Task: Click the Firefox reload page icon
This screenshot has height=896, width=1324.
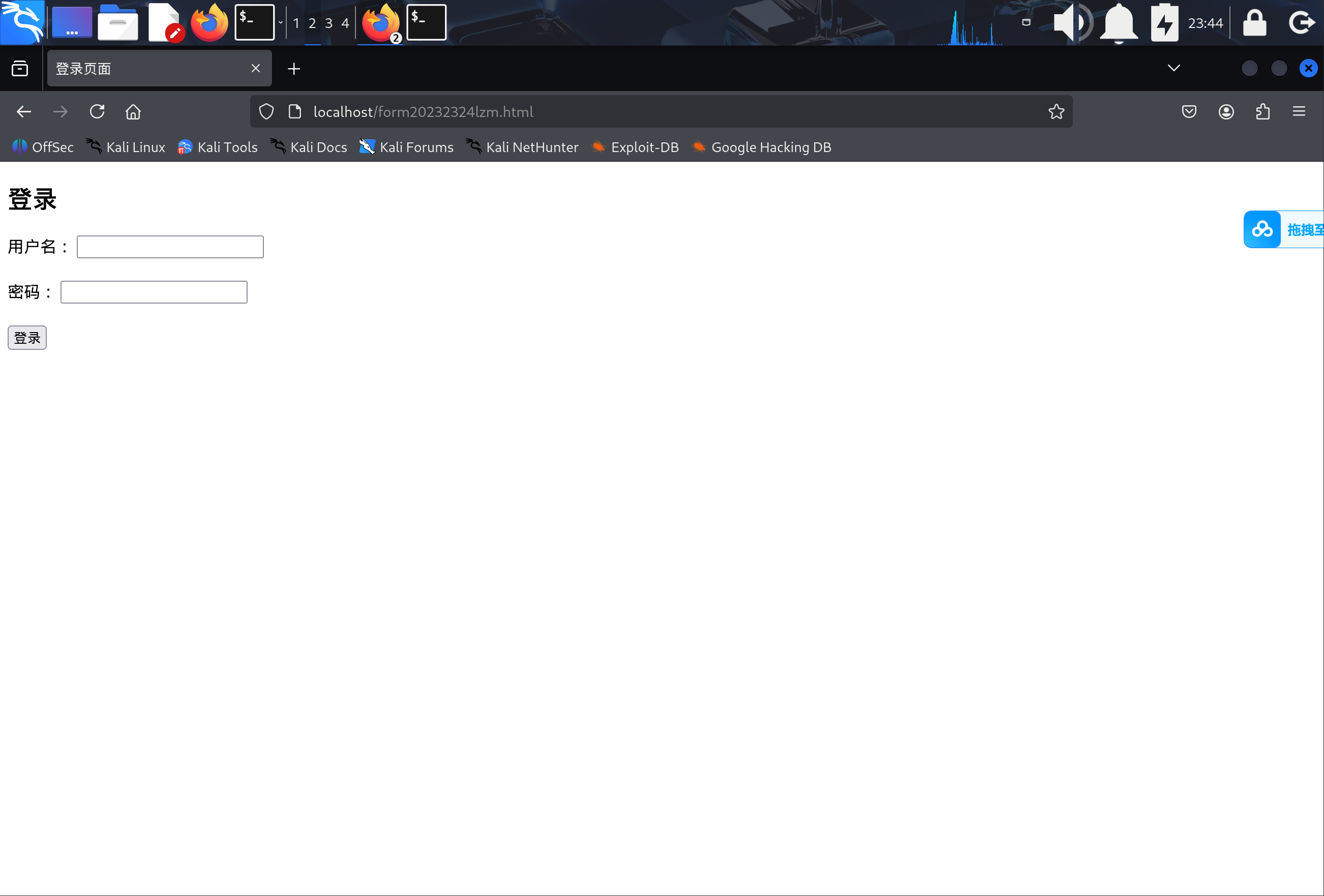Action: (x=97, y=112)
